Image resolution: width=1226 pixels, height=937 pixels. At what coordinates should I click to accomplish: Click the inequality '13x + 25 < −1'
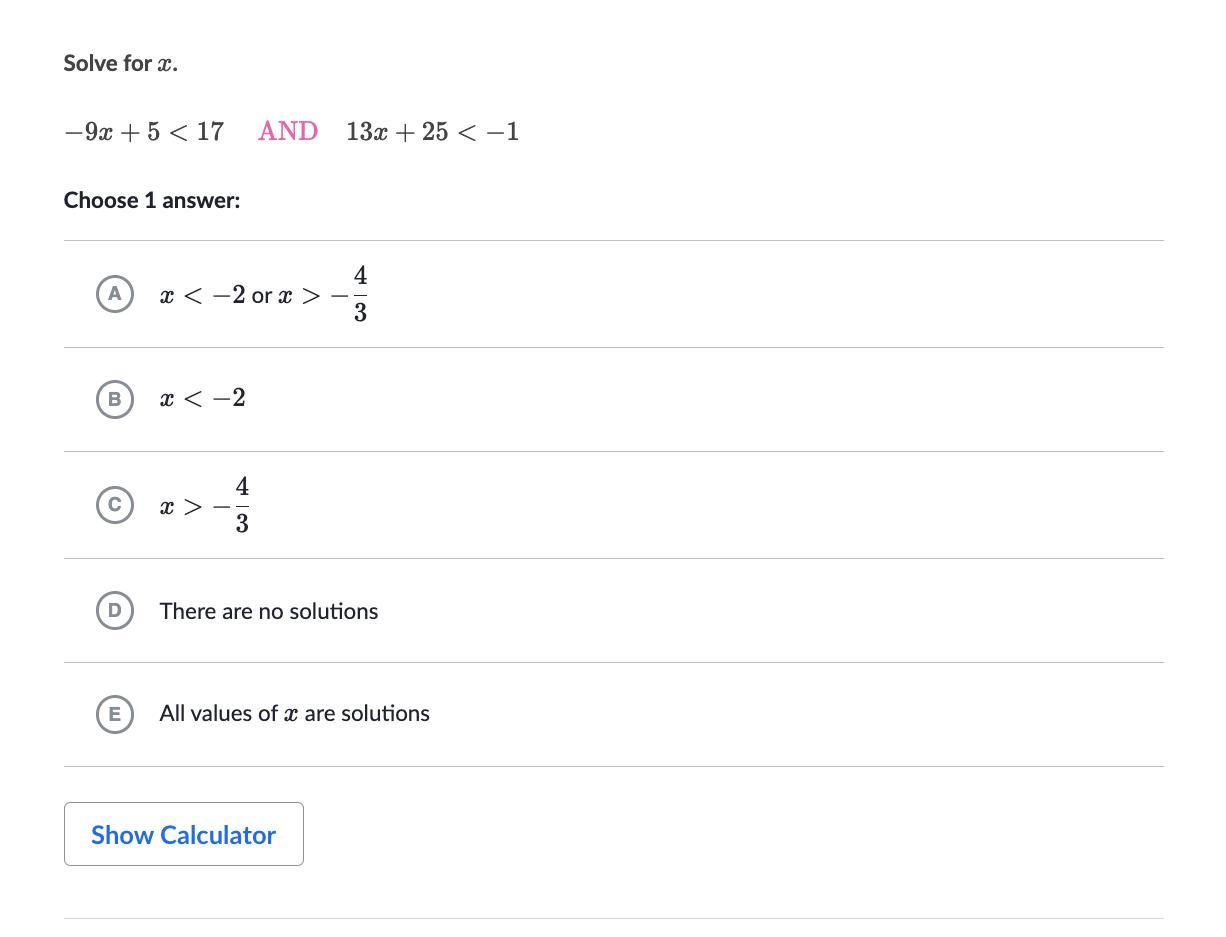point(432,132)
